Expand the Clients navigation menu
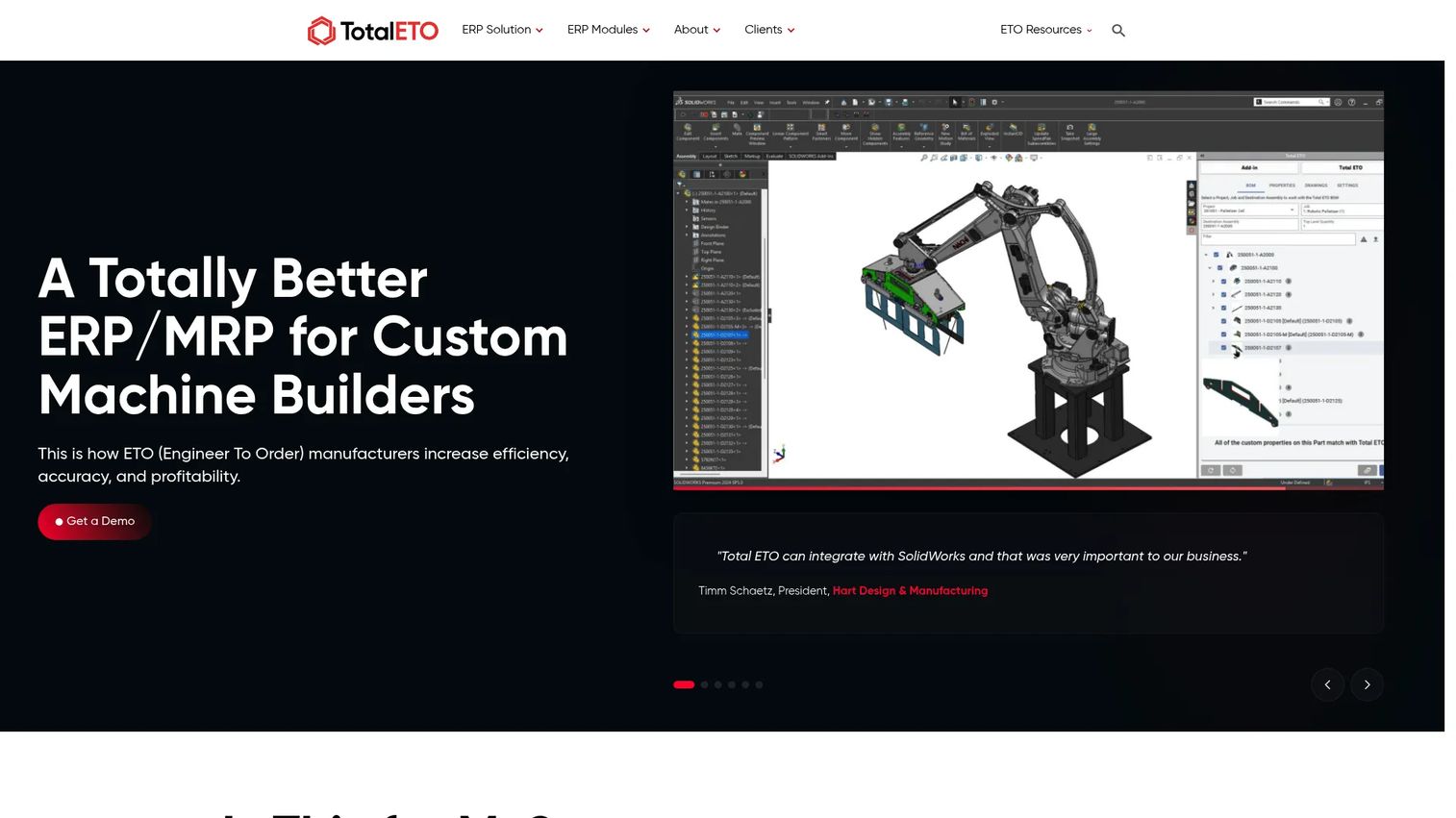 coord(769,30)
